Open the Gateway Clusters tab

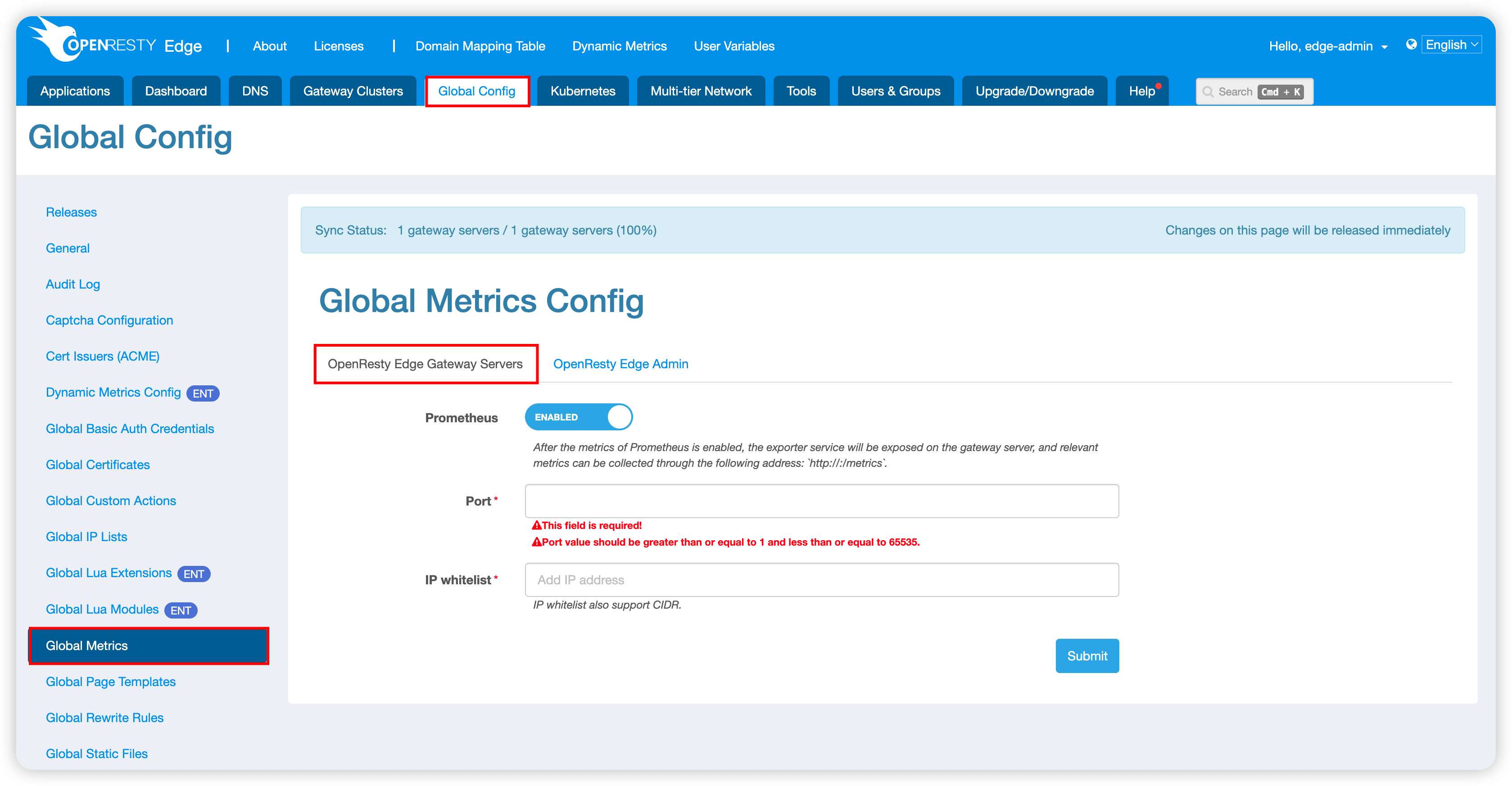[x=353, y=91]
